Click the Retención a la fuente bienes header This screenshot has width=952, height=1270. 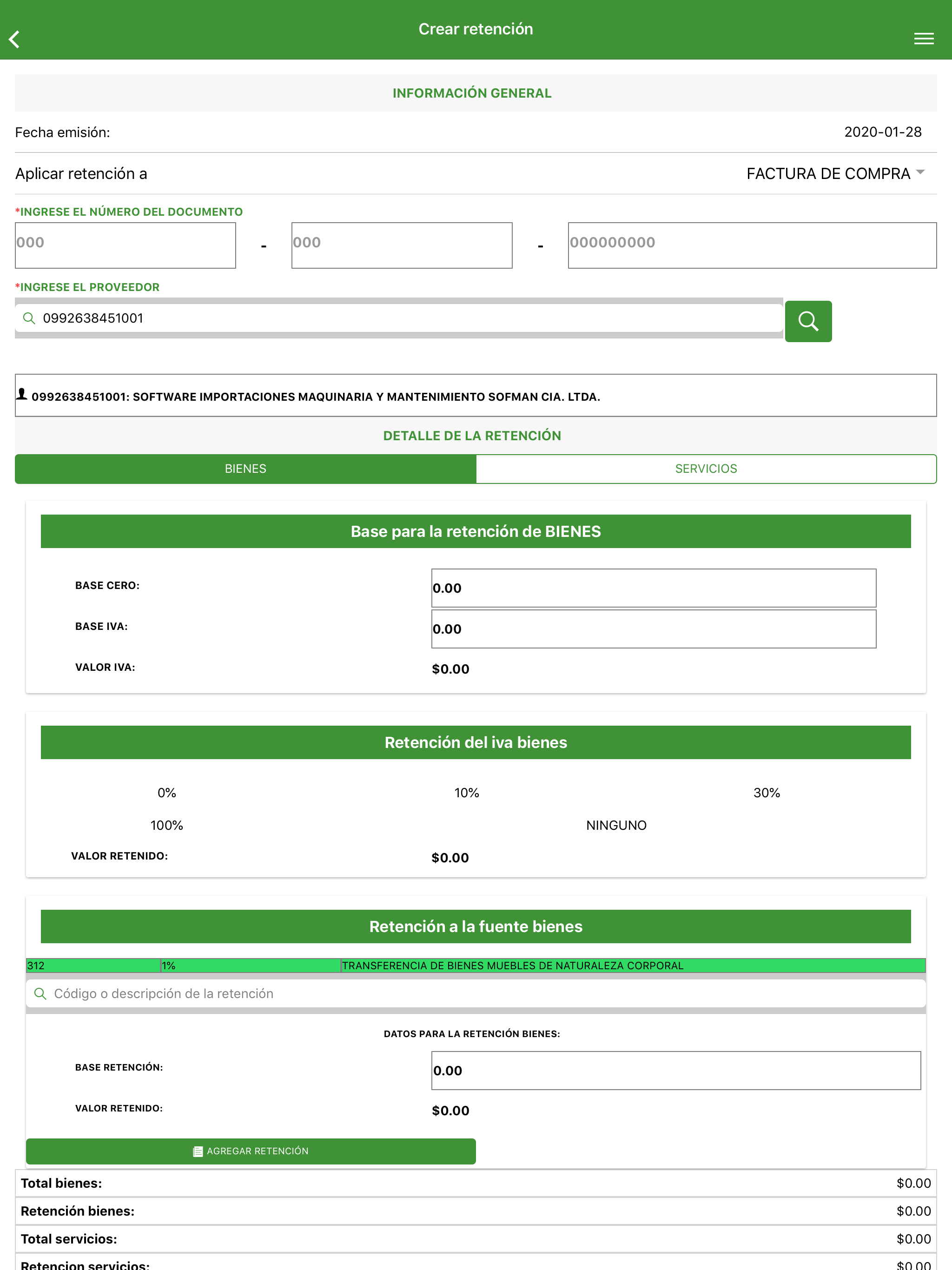pyautogui.click(x=476, y=926)
